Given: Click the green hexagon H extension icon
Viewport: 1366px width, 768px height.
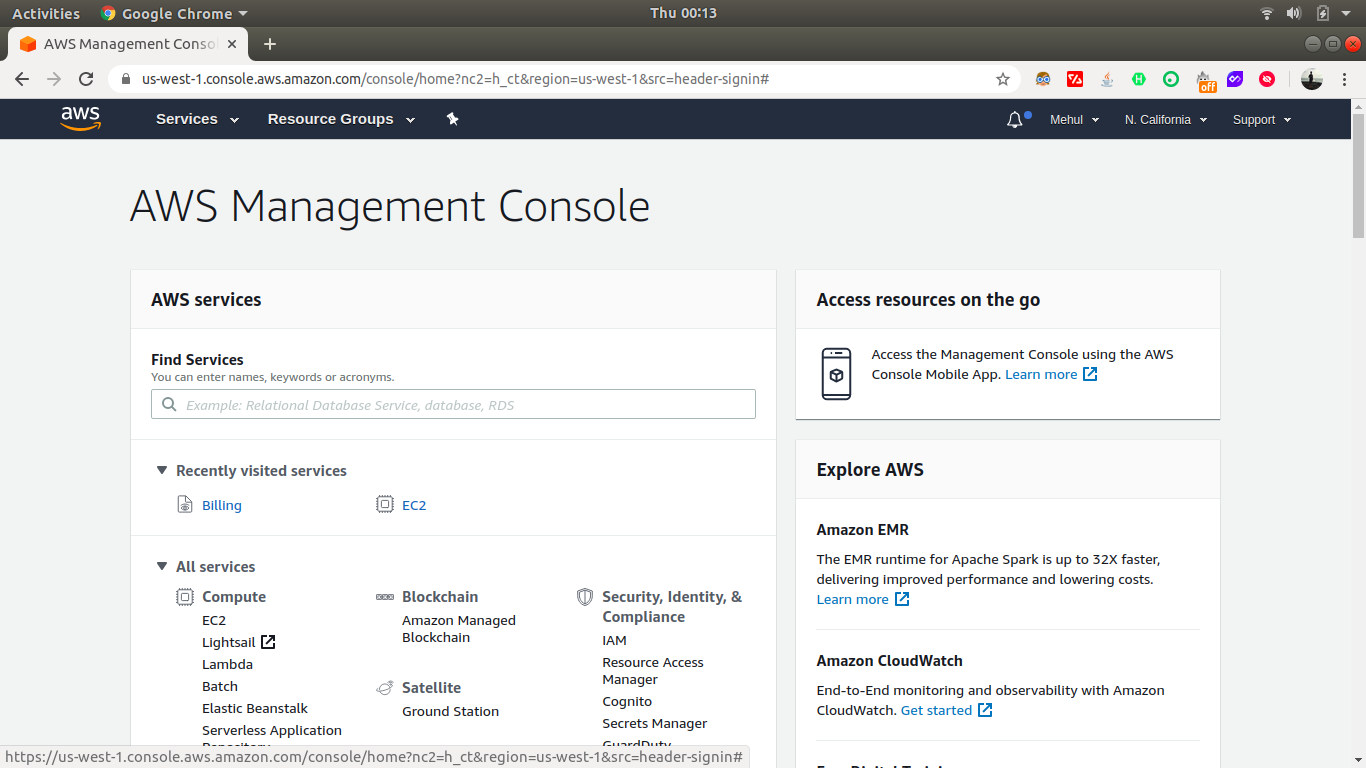Looking at the screenshot, I should (1139, 79).
